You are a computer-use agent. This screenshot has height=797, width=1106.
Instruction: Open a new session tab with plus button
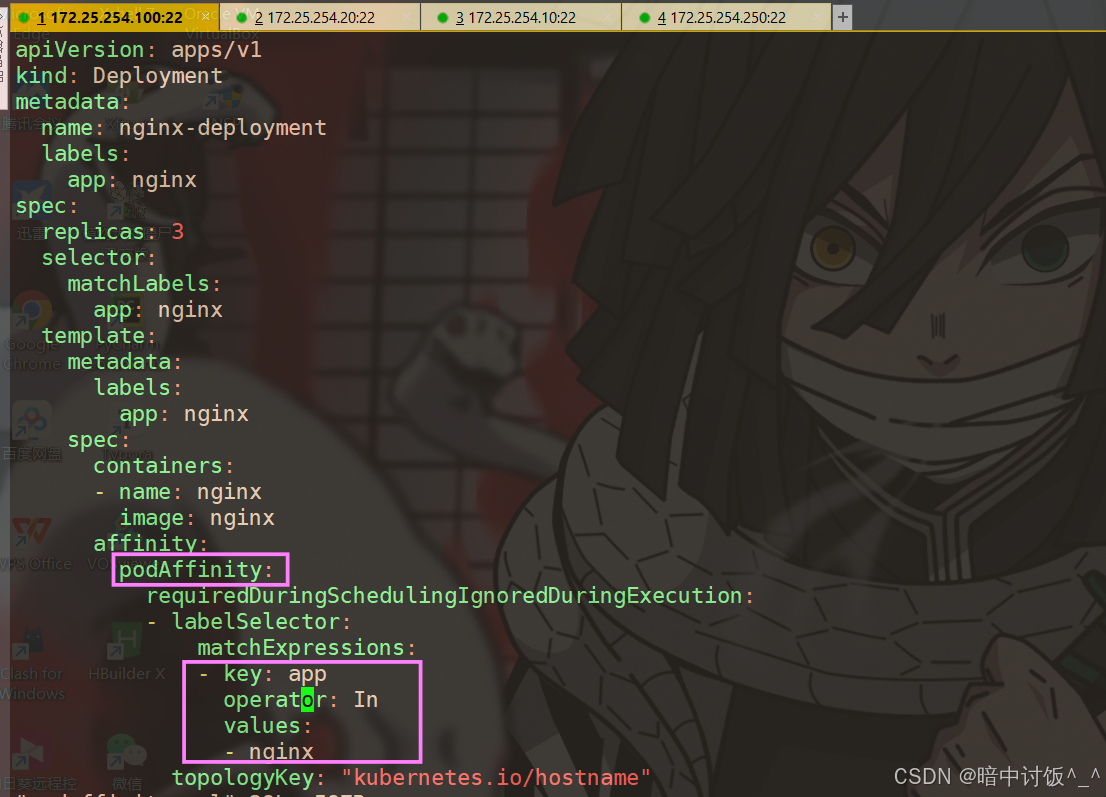pyautogui.click(x=842, y=18)
